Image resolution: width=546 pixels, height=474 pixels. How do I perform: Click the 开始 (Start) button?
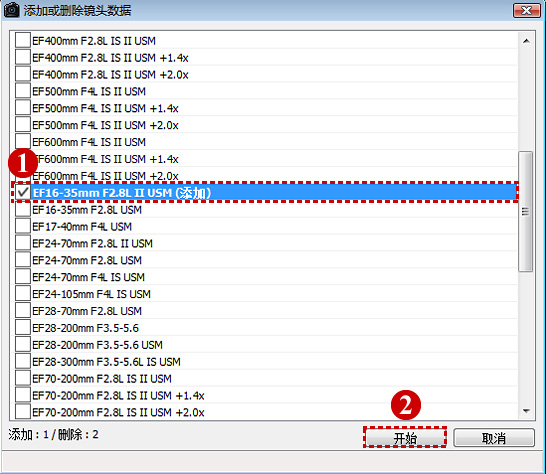pyautogui.click(x=405, y=437)
